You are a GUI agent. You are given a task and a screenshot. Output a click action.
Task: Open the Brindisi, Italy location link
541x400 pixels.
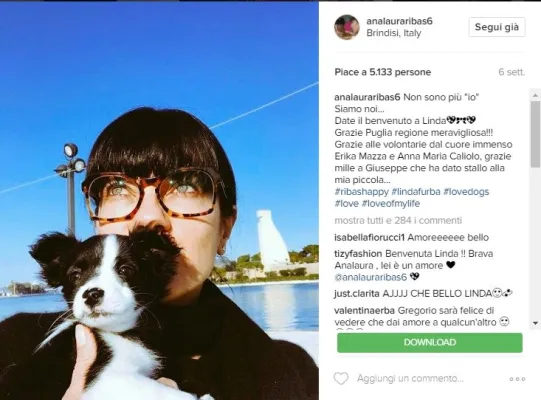point(394,33)
